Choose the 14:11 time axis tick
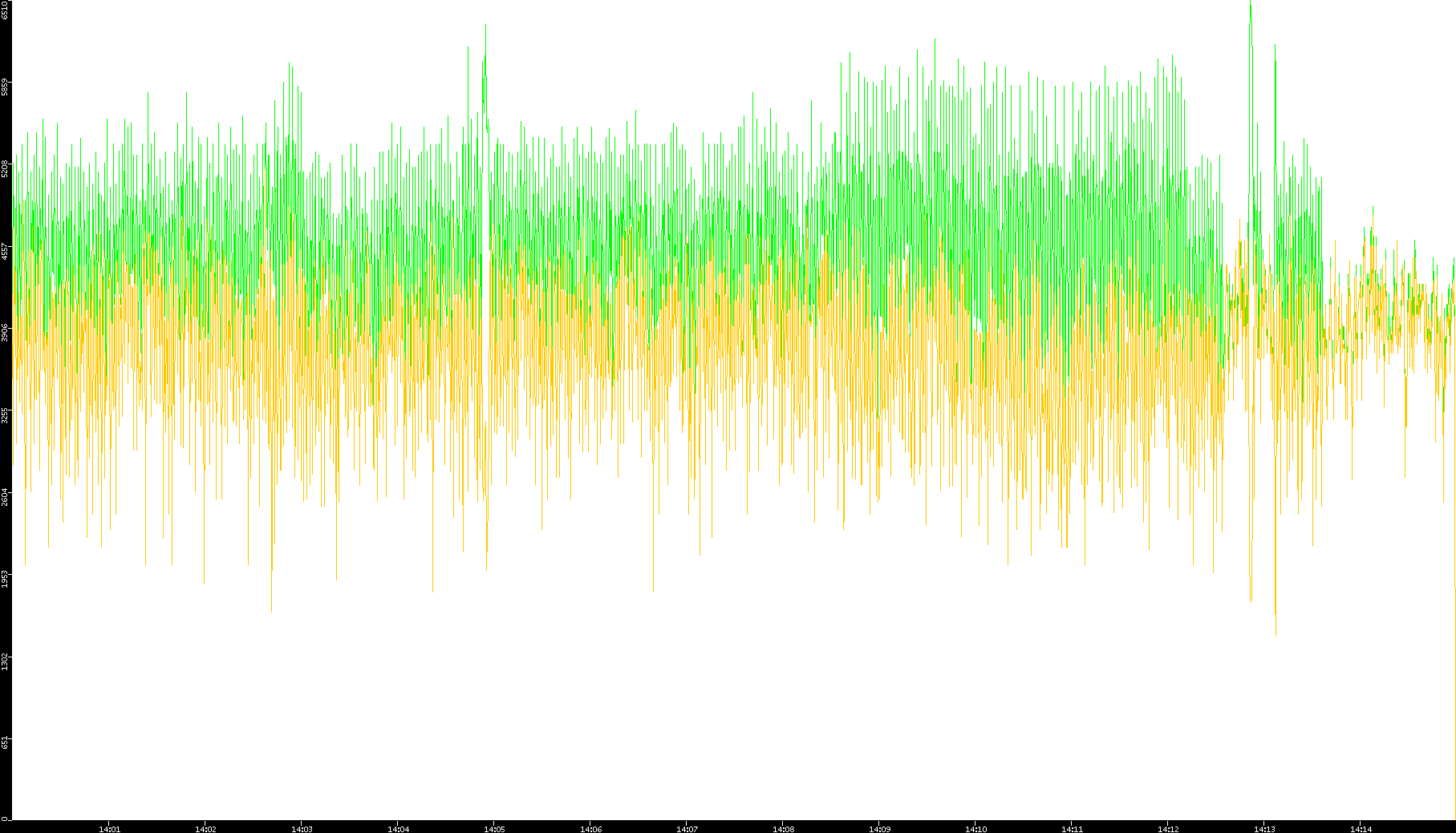 [x=1072, y=828]
